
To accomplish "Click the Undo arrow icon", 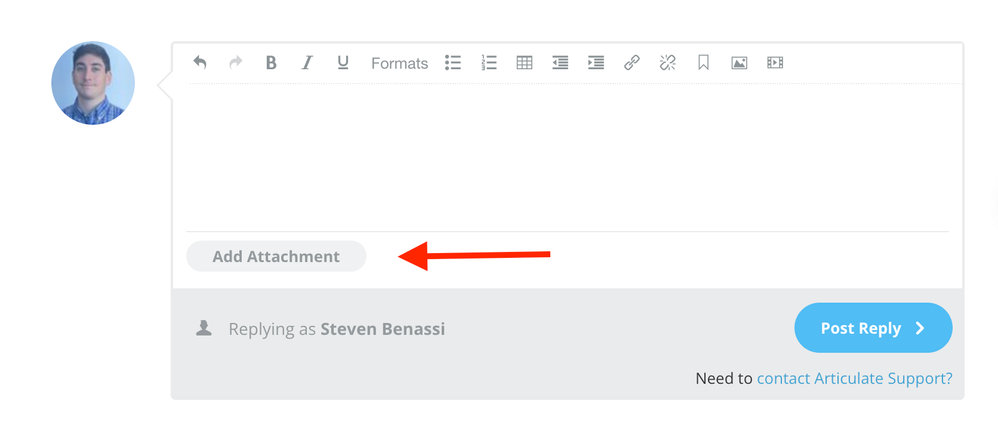I will (x=200, y=63).
